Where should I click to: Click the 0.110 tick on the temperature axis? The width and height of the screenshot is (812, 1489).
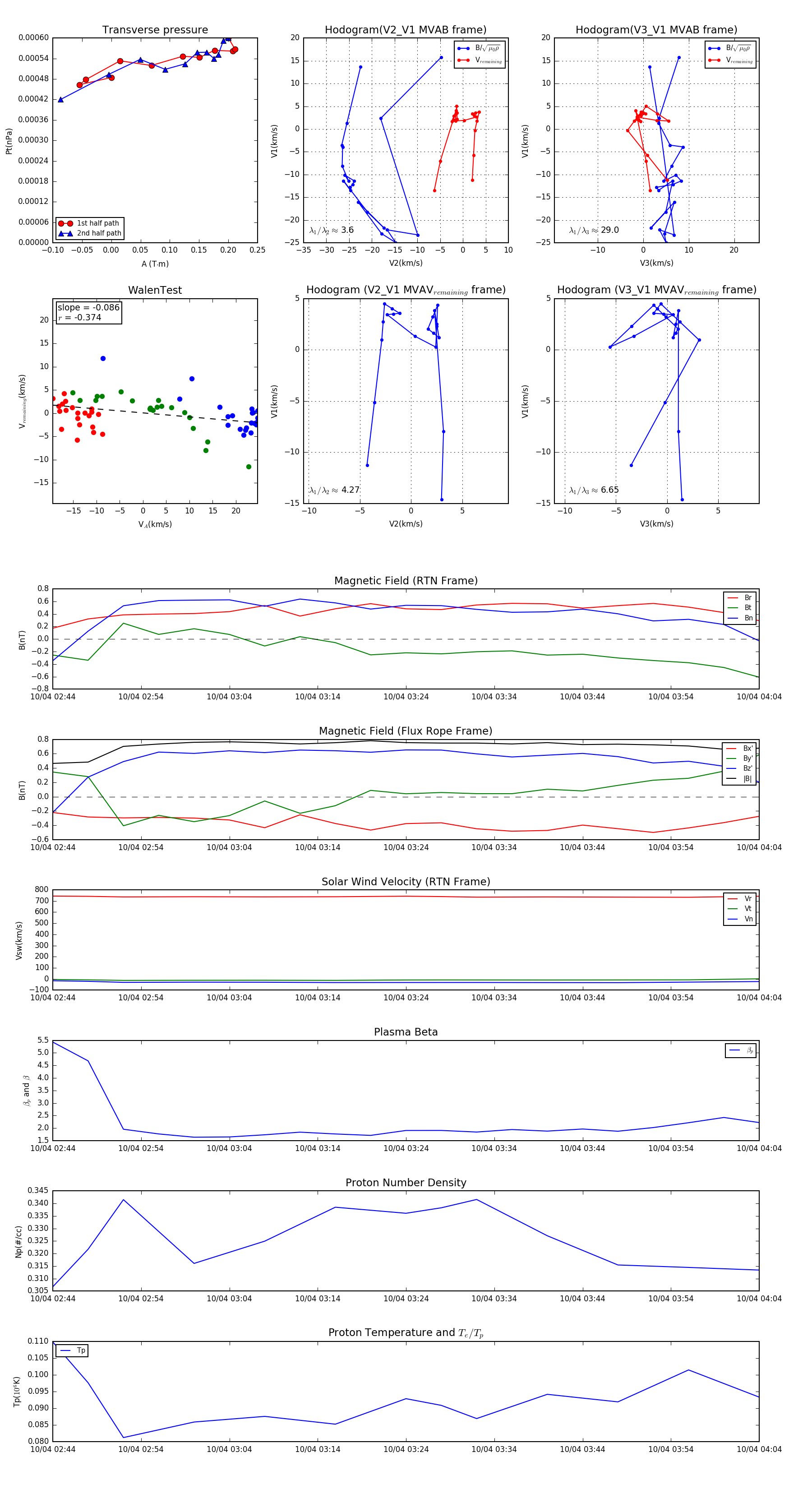37,1341
